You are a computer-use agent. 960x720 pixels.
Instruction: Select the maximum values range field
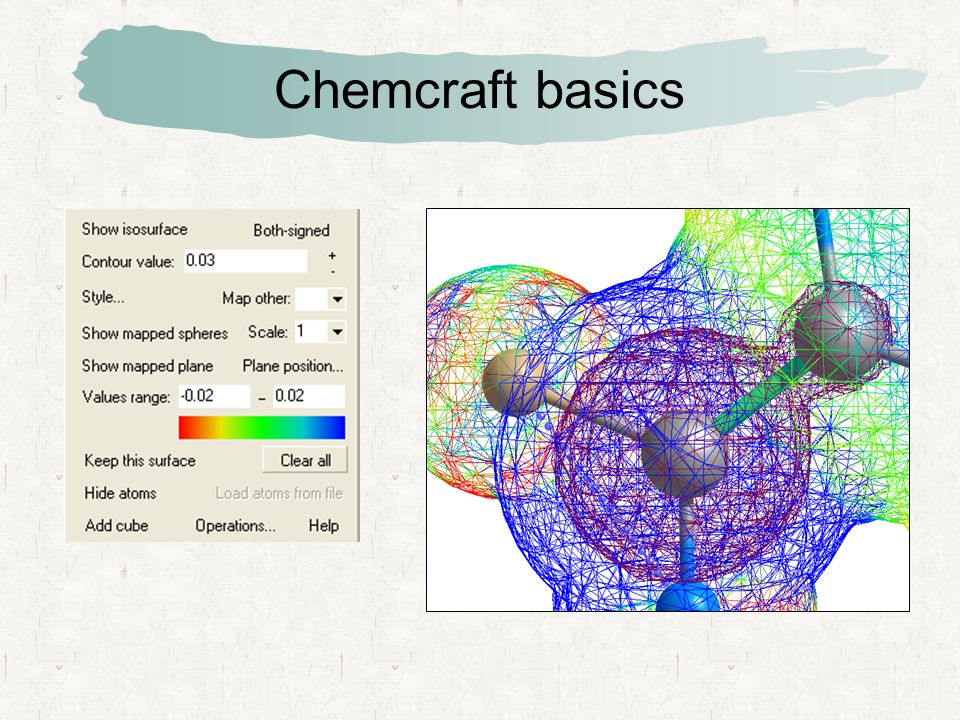click(x=309, y=396)
